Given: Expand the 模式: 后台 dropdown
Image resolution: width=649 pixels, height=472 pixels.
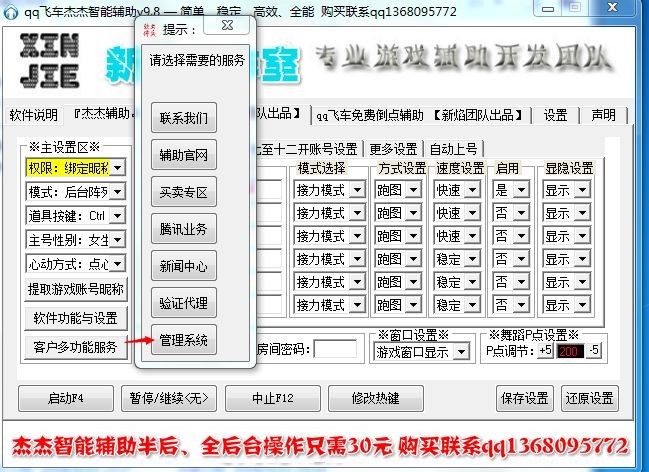Looking at the screenshot, I should point(118,192).
